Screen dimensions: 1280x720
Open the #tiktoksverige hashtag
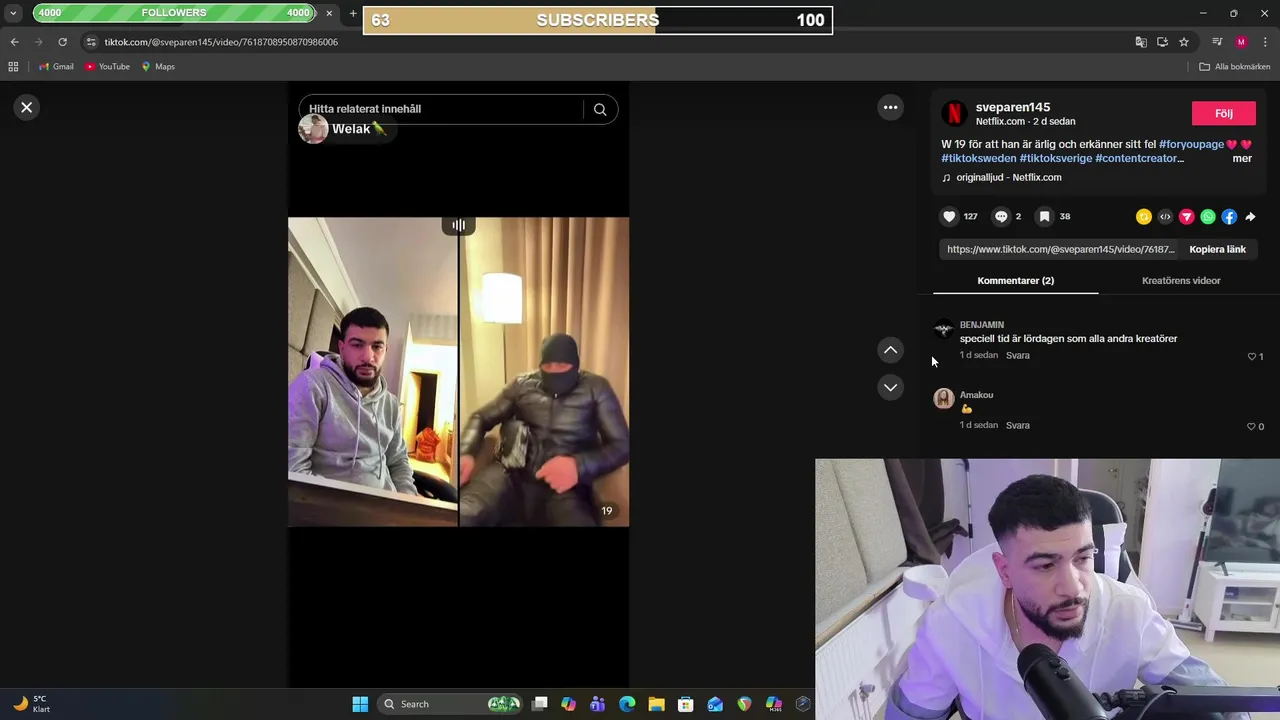pos(1055,158)
